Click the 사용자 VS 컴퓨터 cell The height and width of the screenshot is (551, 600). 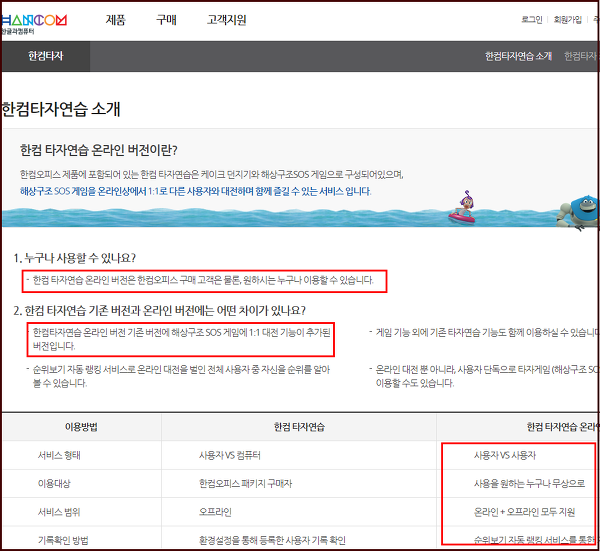point(230,455)
